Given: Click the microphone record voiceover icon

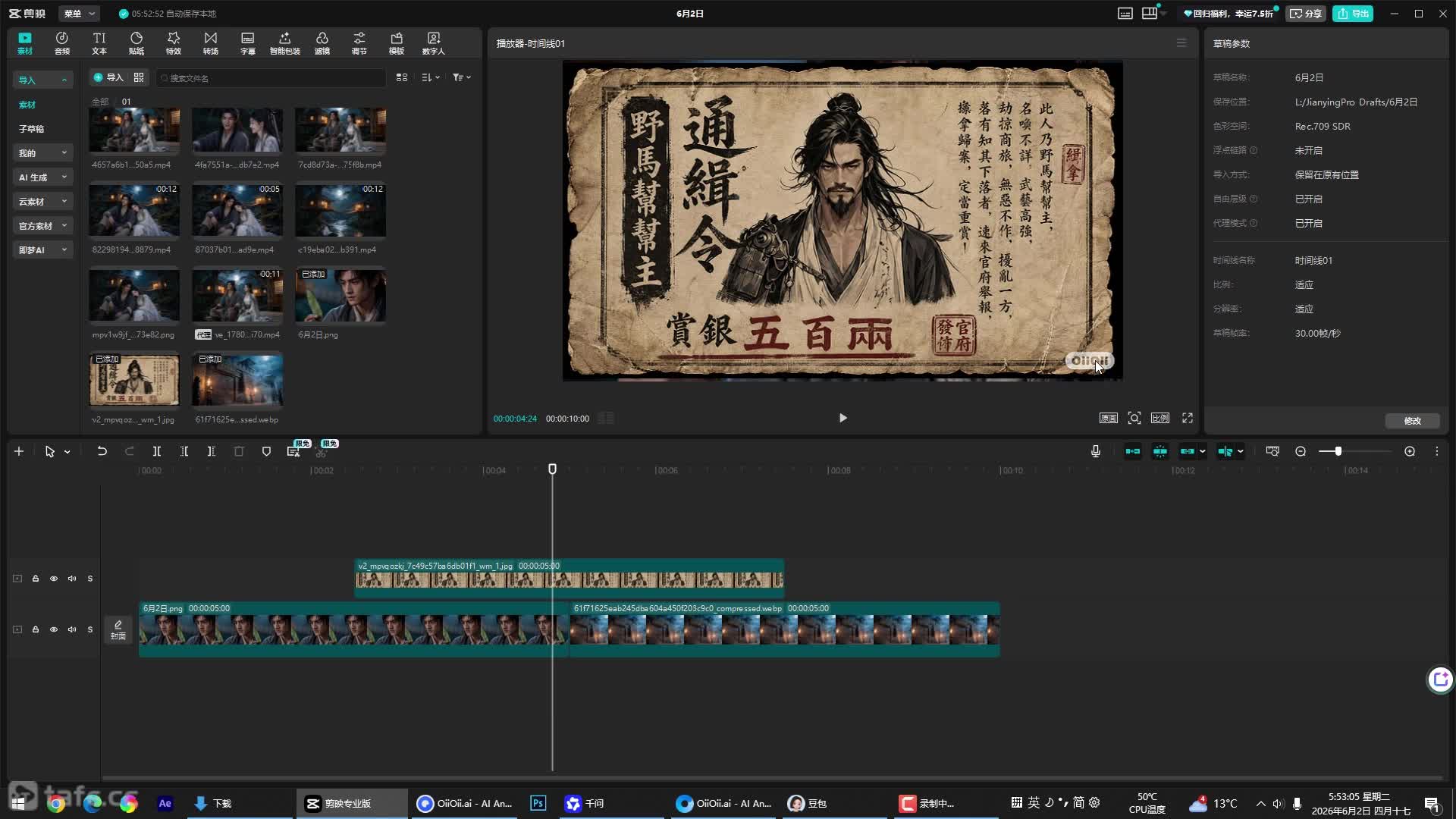Looking at the screenshot, I should click(1096, 451).
